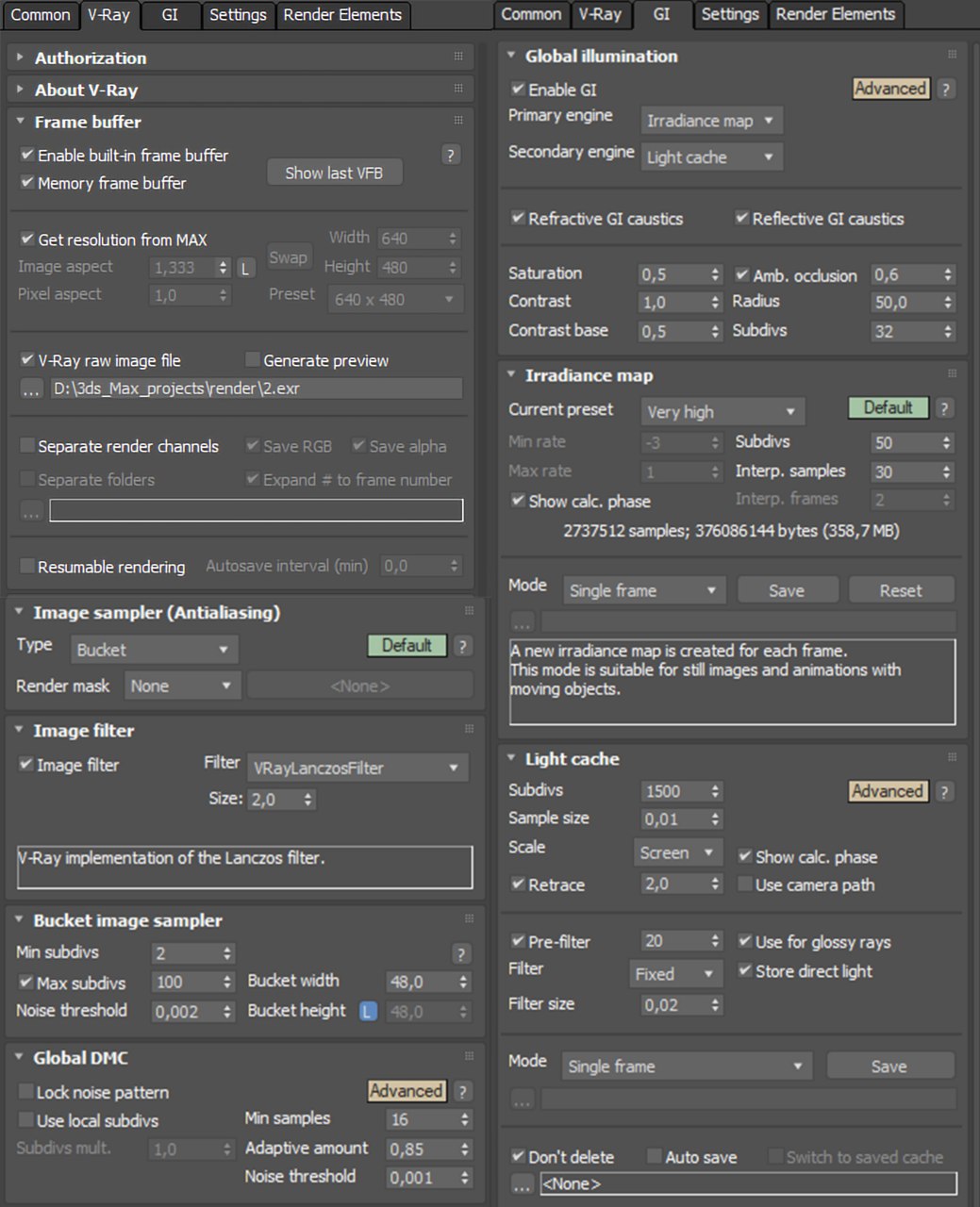Open Current preset Very high dropdown
Viewport: 980px width, 1207px height.
click(x=722, y=411)
